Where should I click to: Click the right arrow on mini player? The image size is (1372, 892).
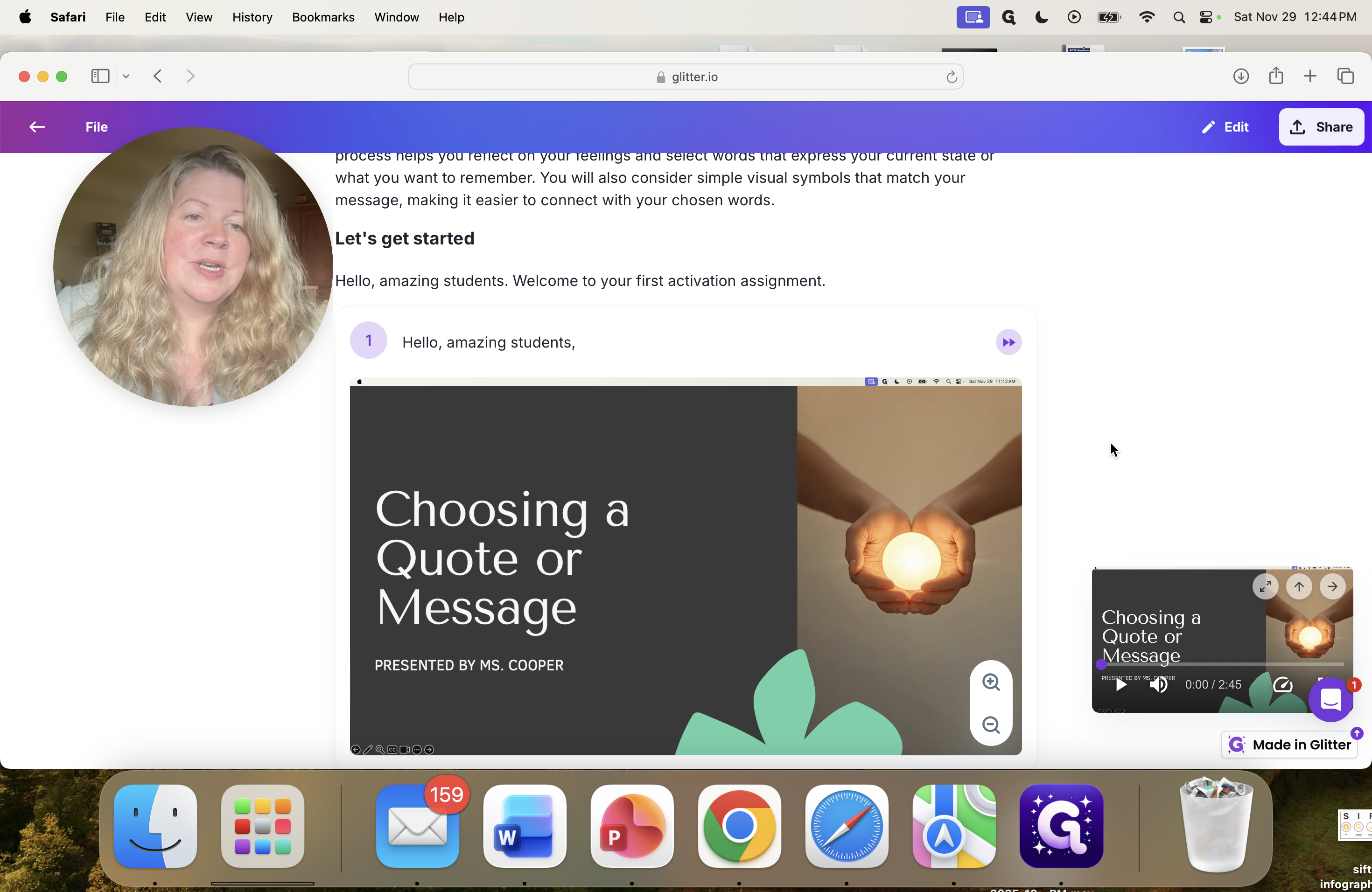tap(1332, 586)
